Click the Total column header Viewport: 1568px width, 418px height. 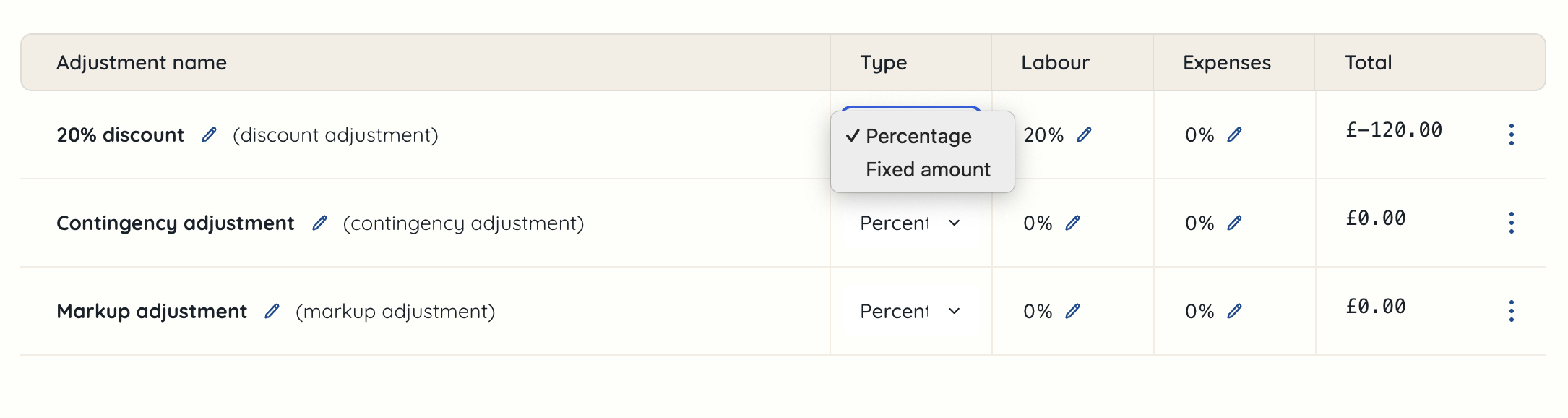[x=1368, y=63]
